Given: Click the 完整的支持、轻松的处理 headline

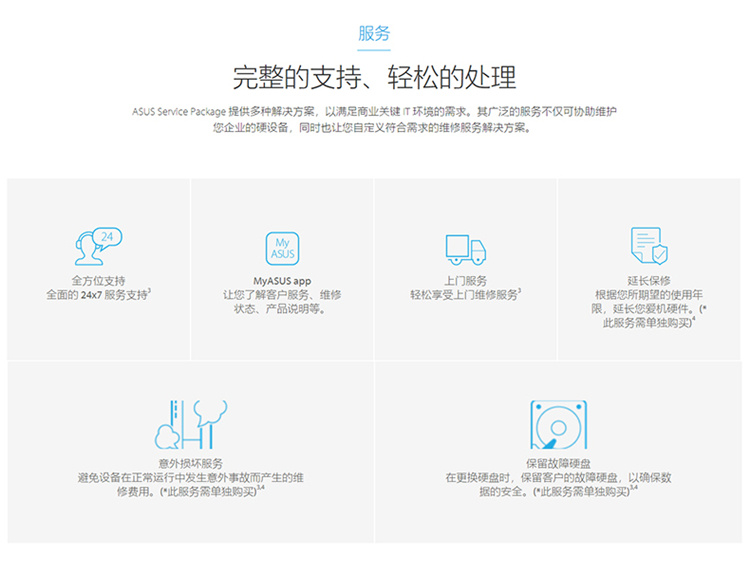Looking at the screenshot, I should coord(374,77).
